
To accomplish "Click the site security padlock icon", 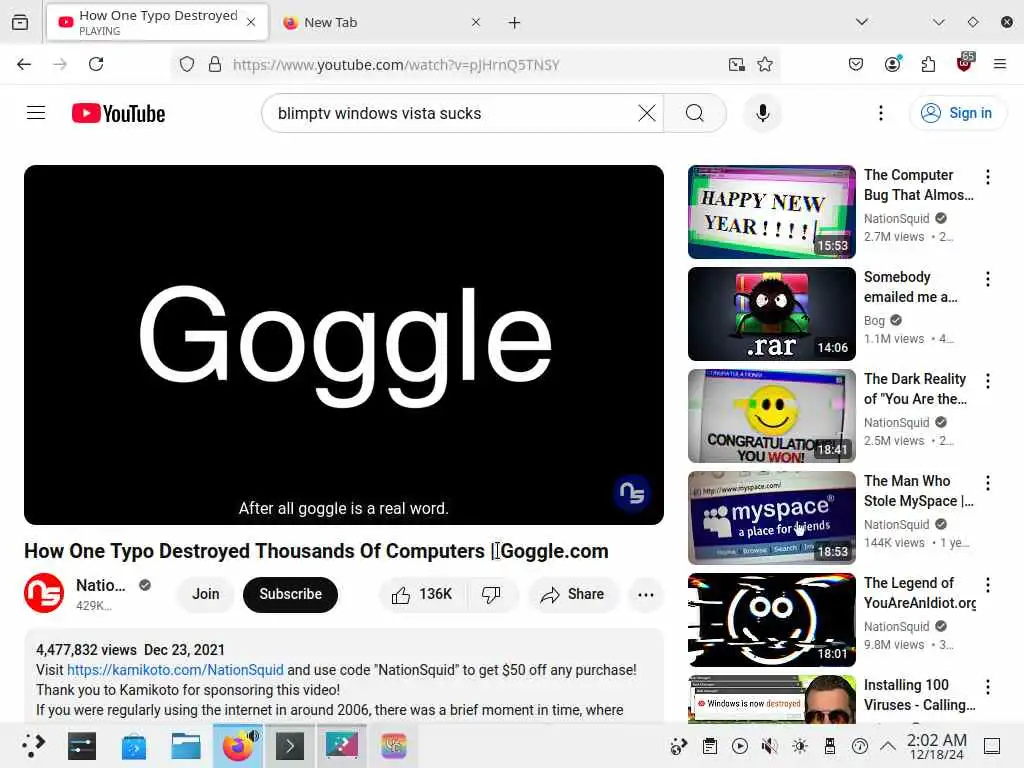I will click(215, 64).
